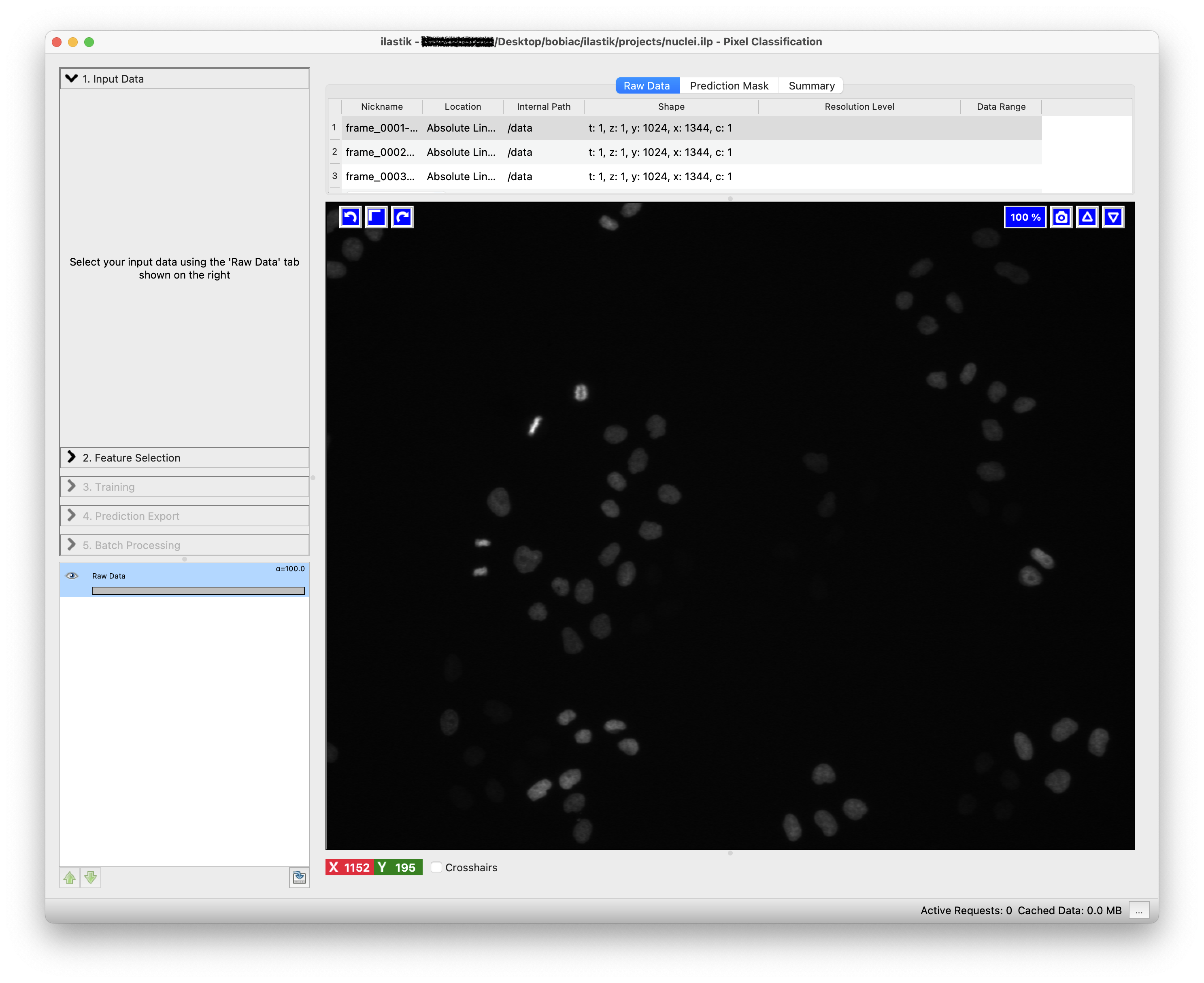Viewport: 1204px width, 983px height.
Task: Select the frame_0002 dataset row
Action: click(380, 152)
